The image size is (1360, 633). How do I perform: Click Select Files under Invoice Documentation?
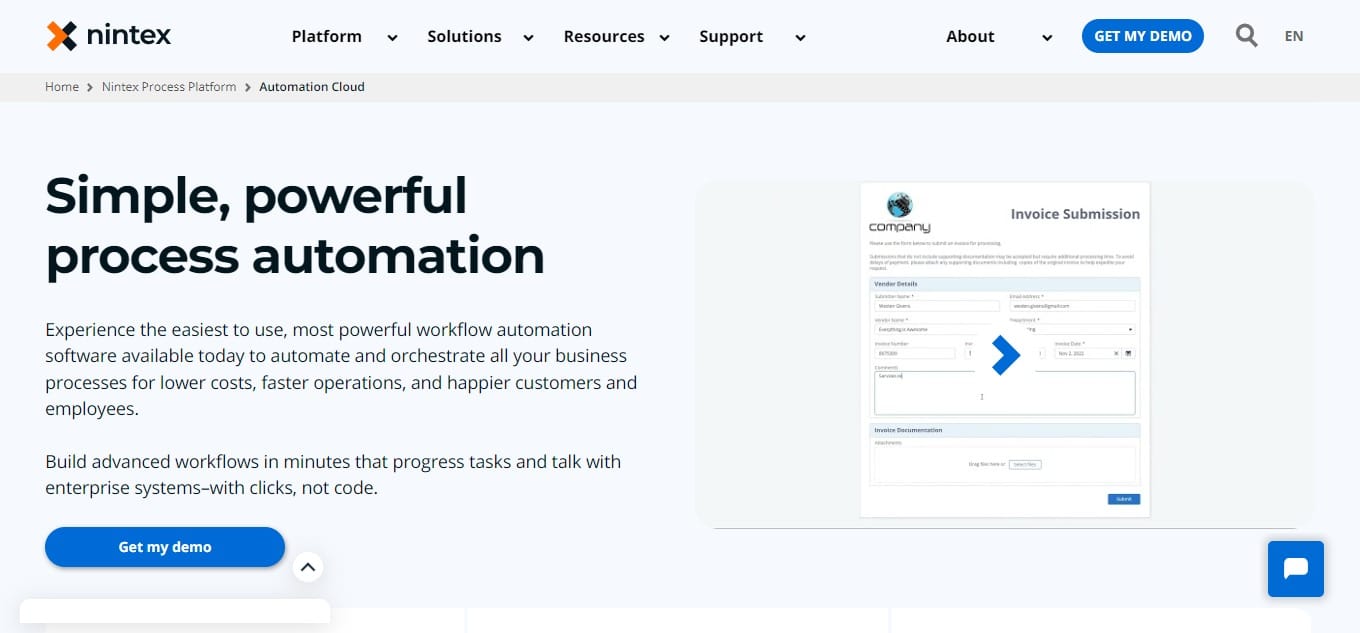(x=1024, y=464)
